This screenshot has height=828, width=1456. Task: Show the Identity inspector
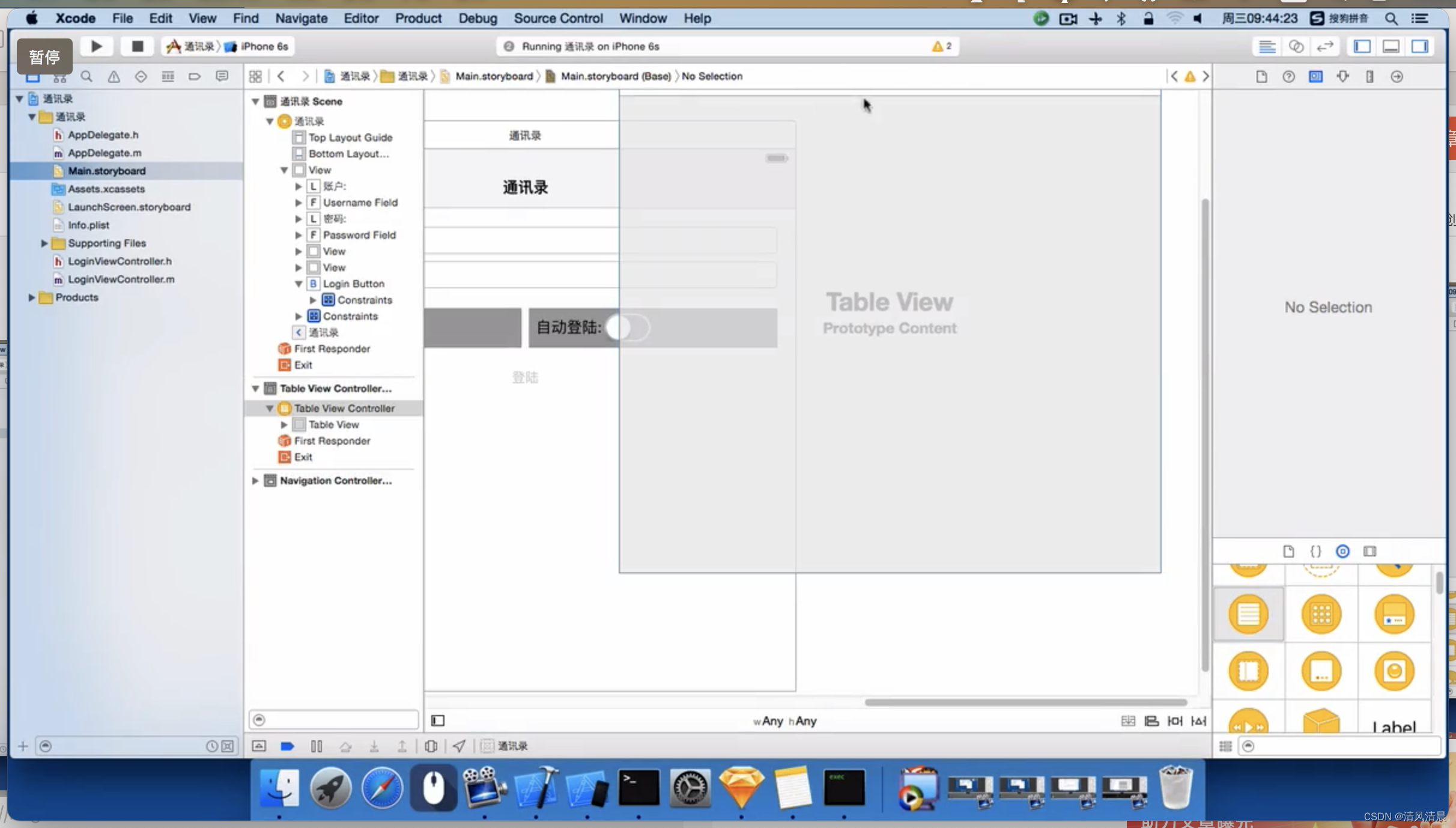(x=1315, y=76)
